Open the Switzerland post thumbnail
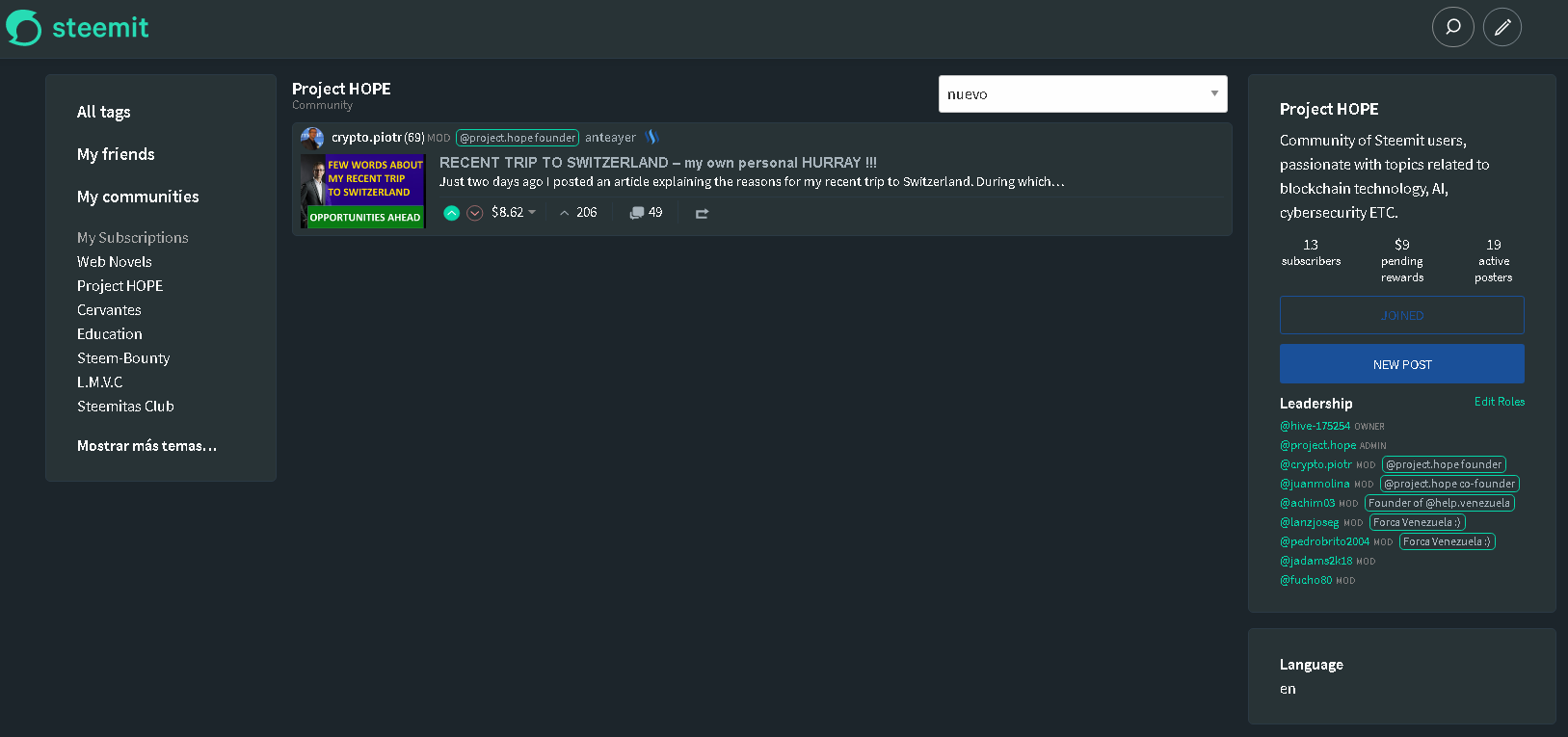 (362, 191)
